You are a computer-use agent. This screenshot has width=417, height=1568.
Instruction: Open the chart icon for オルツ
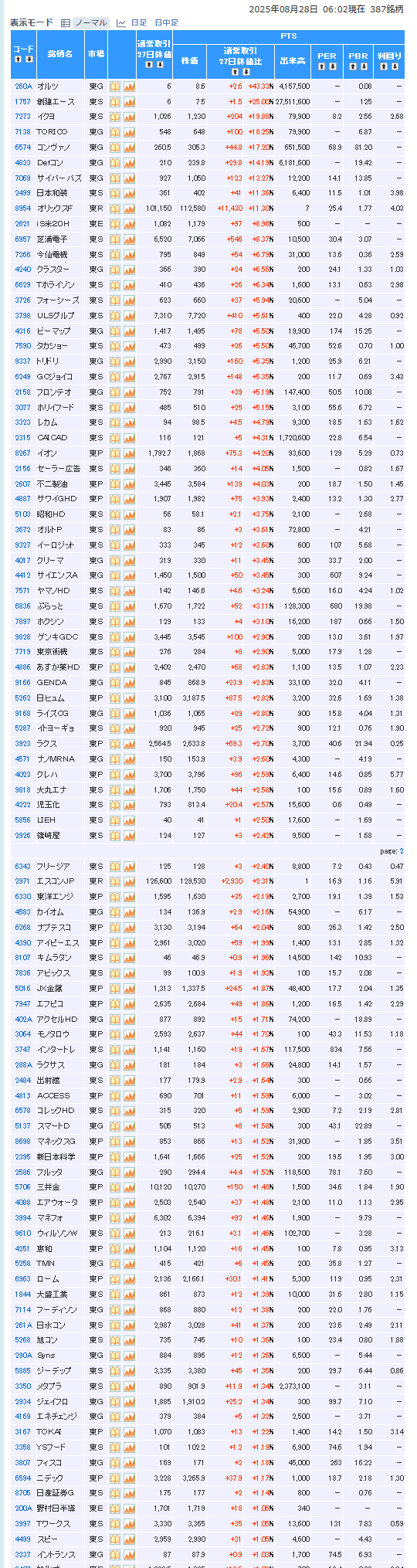tap(129, 87)
